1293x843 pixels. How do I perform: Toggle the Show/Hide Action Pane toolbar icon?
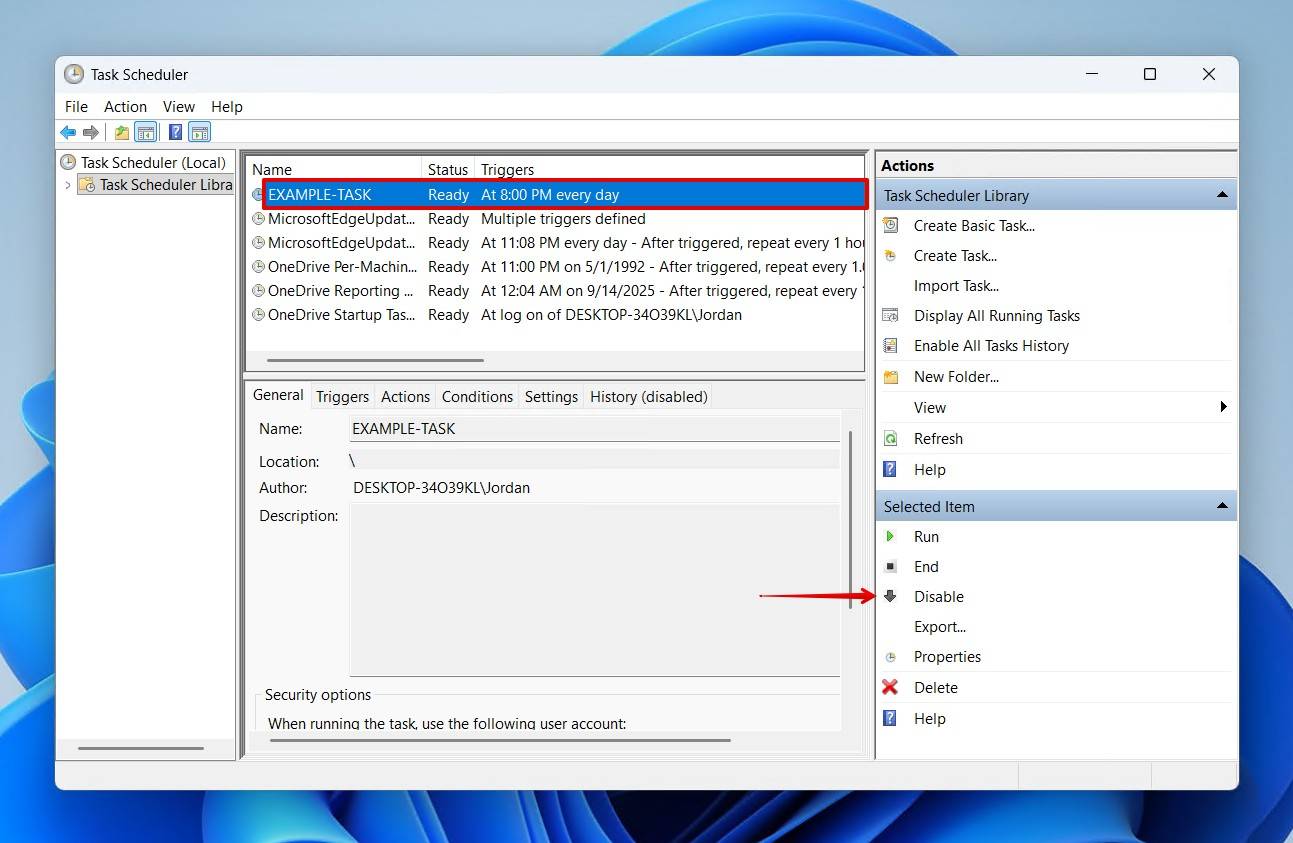pyautogui.click(x=199, y=131)
